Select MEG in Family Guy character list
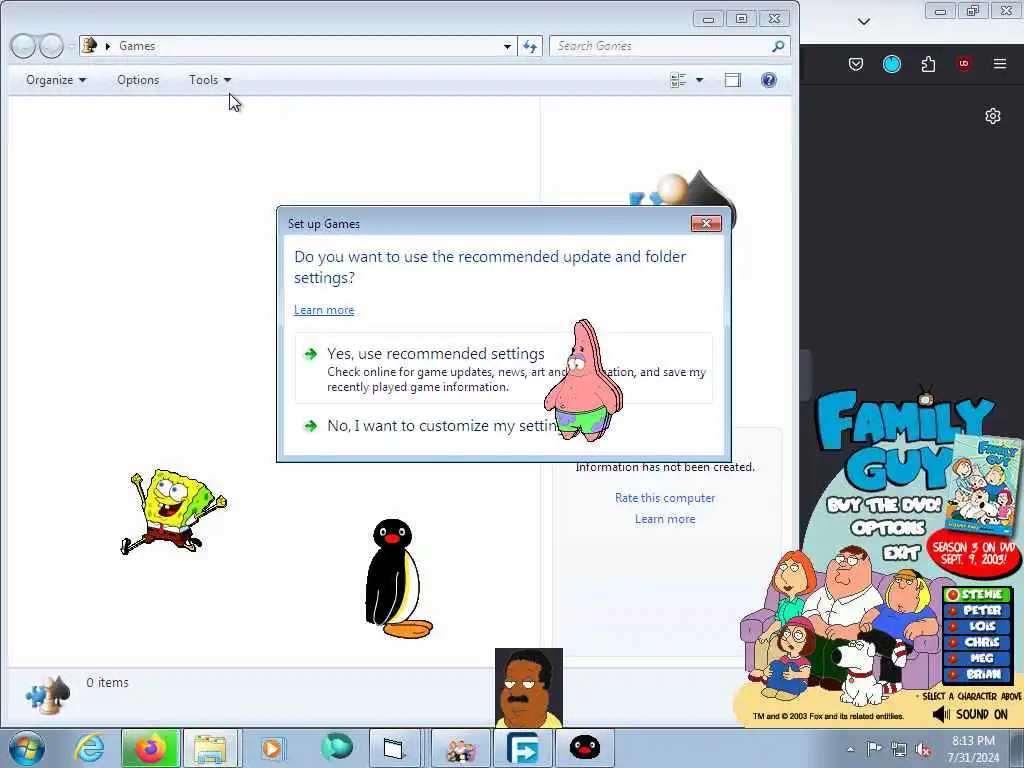Image resolution: width=1024 pixels, height=768 pixels. pyautogui.click(x=978, y=658)
